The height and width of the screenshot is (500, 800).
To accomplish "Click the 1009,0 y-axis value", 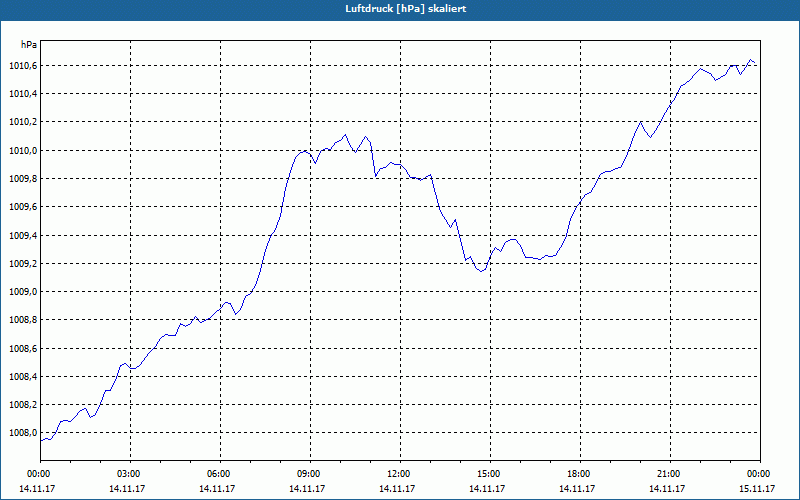I will [x=22, y=291].
